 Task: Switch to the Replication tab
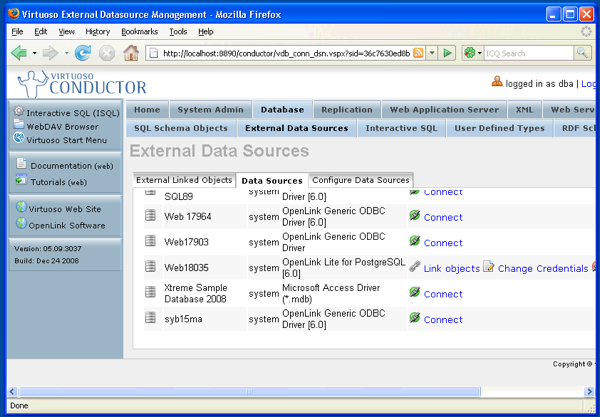347,110
